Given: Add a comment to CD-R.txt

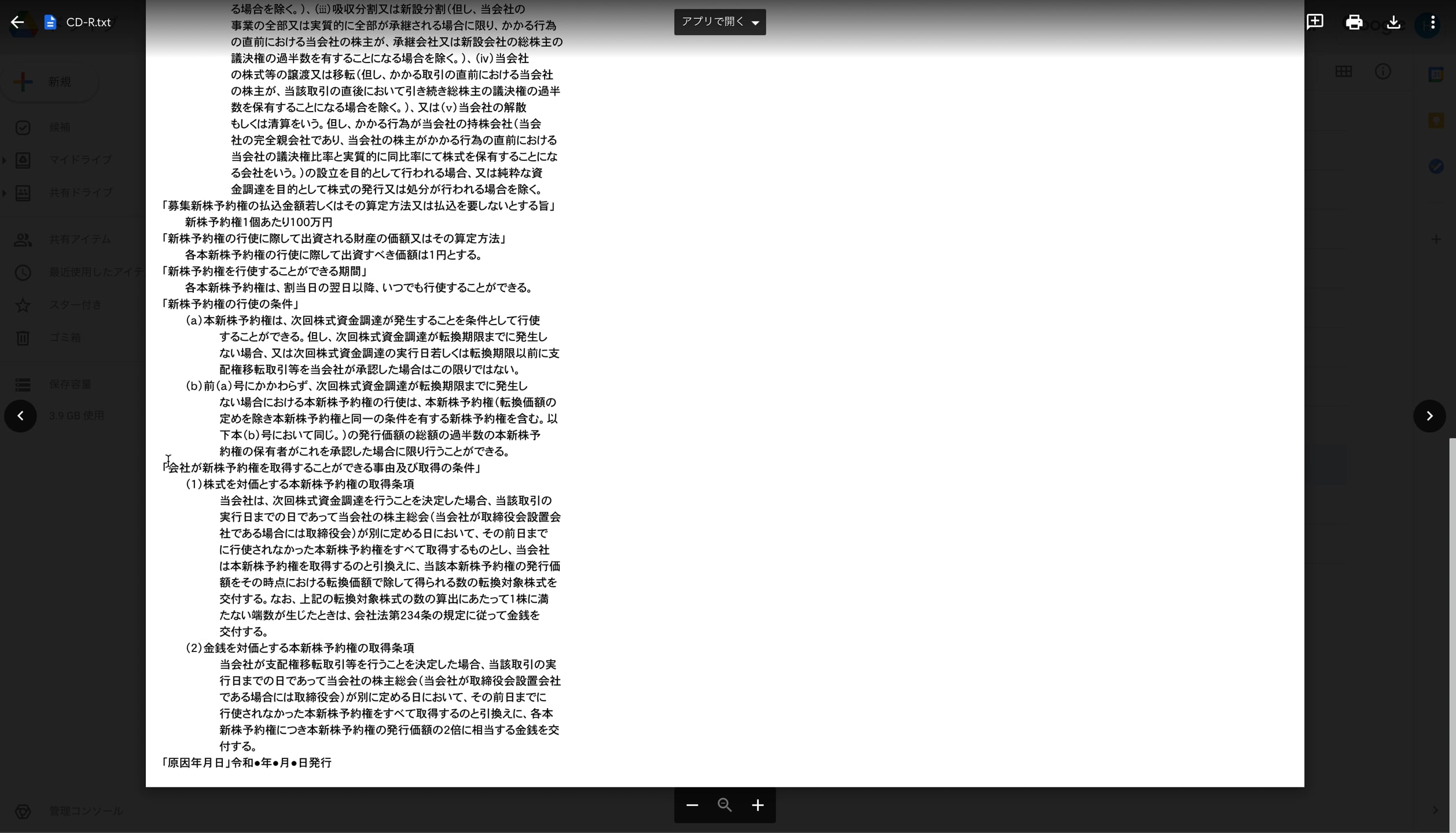Looking at the screenshot, I should click(x=1315, y=21).
